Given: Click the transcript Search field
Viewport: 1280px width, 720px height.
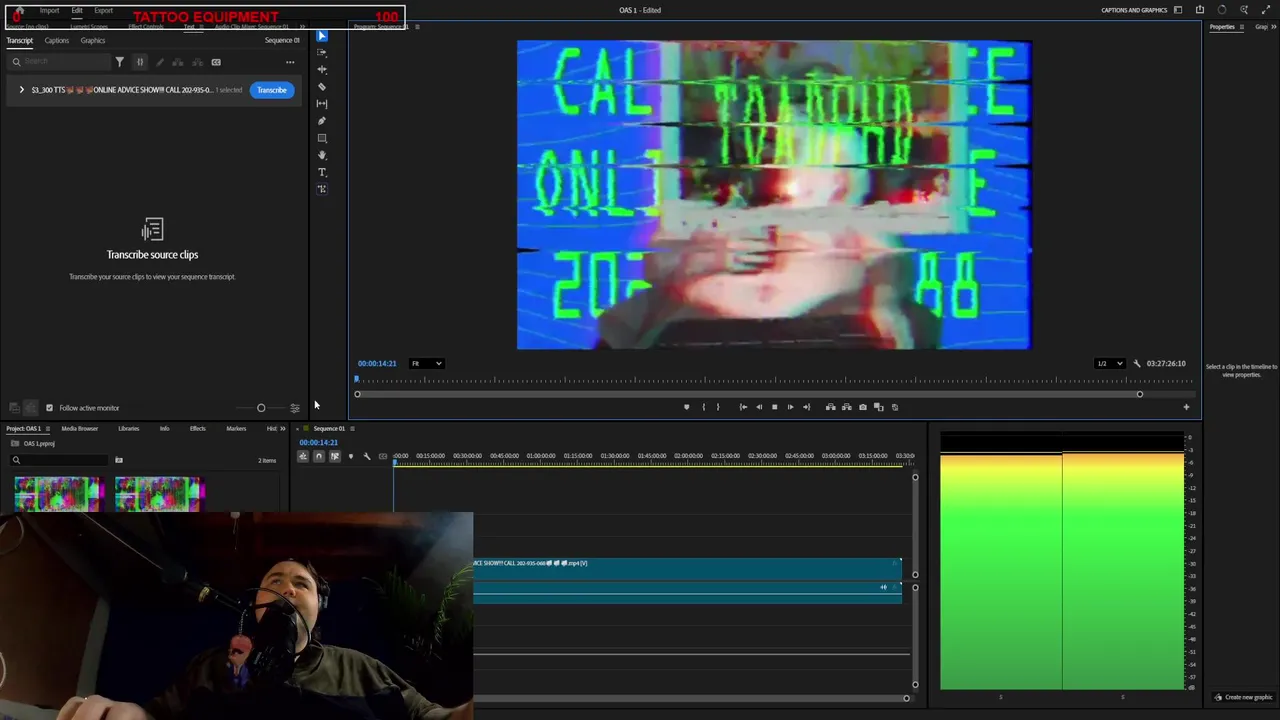Looking at the screenshot, I should (x=60, y=62).
